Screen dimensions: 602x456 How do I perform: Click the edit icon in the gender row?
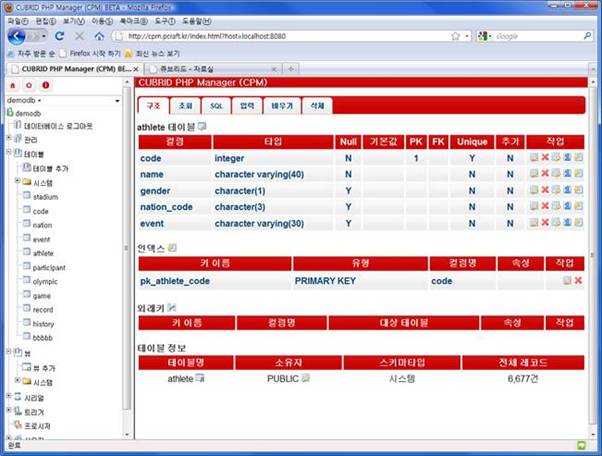[x=534, y=190]
